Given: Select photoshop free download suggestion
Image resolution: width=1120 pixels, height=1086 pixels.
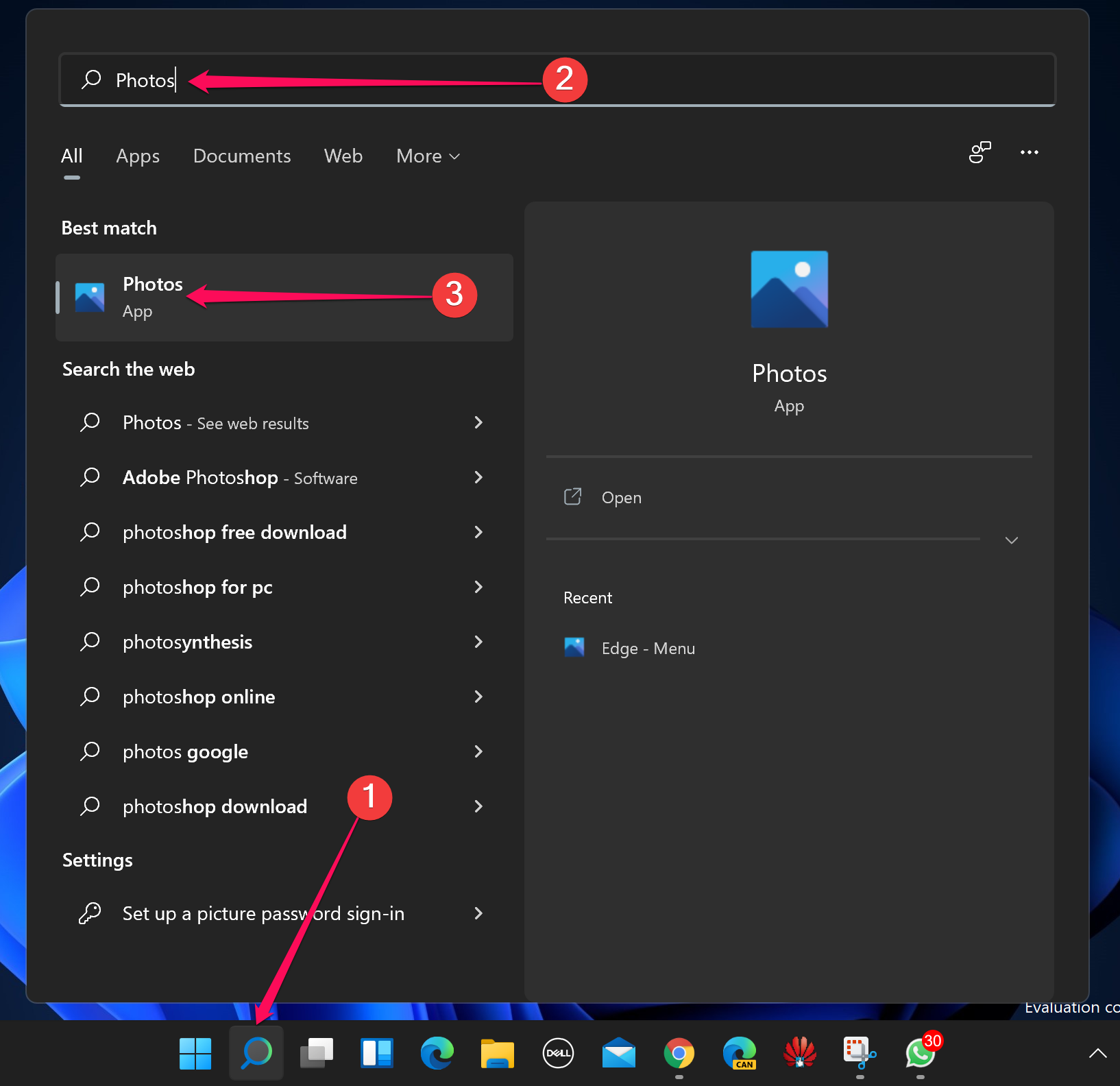Looking at the screenshot, I should pyautogui.click(x=284, y=532).
